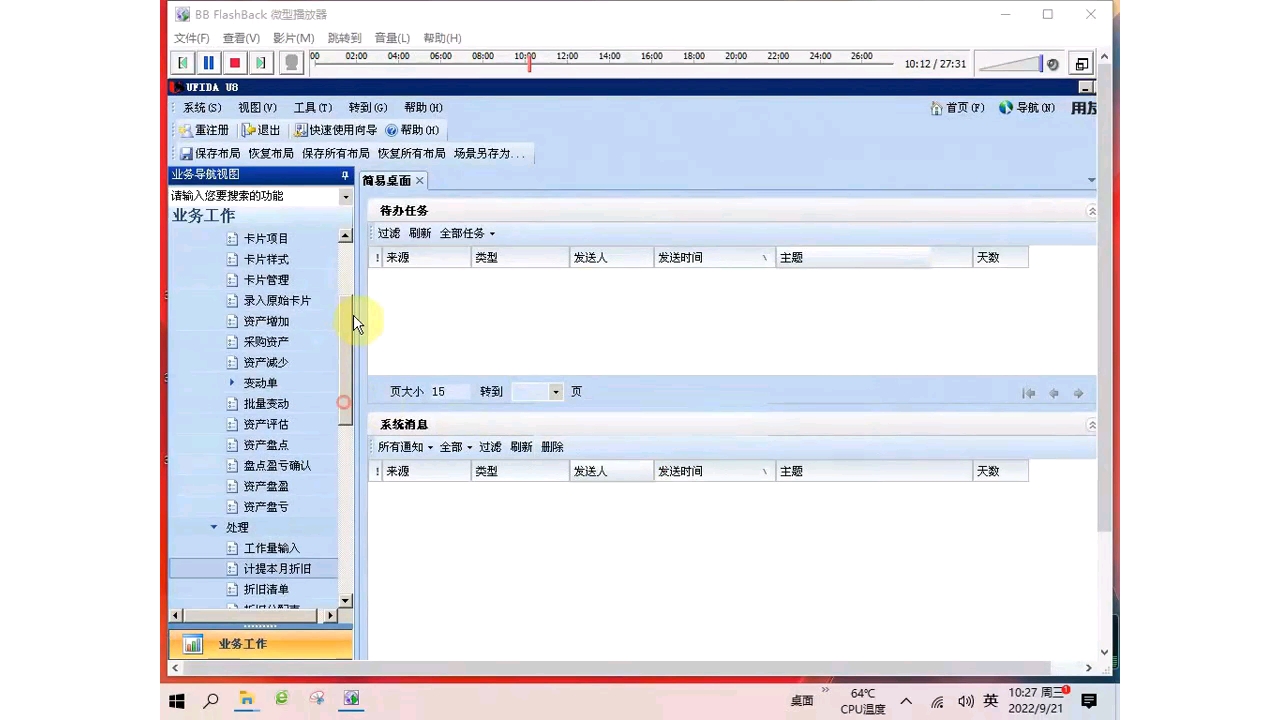Screen dimensions: 1280x720
Task: Select 计提本月折旧 in the navigation tree
Action: point(277,568)
